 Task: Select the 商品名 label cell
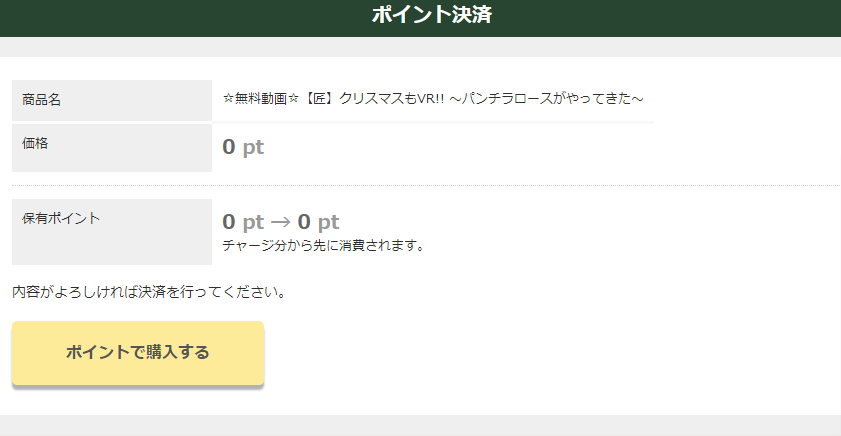click(112, 100)
